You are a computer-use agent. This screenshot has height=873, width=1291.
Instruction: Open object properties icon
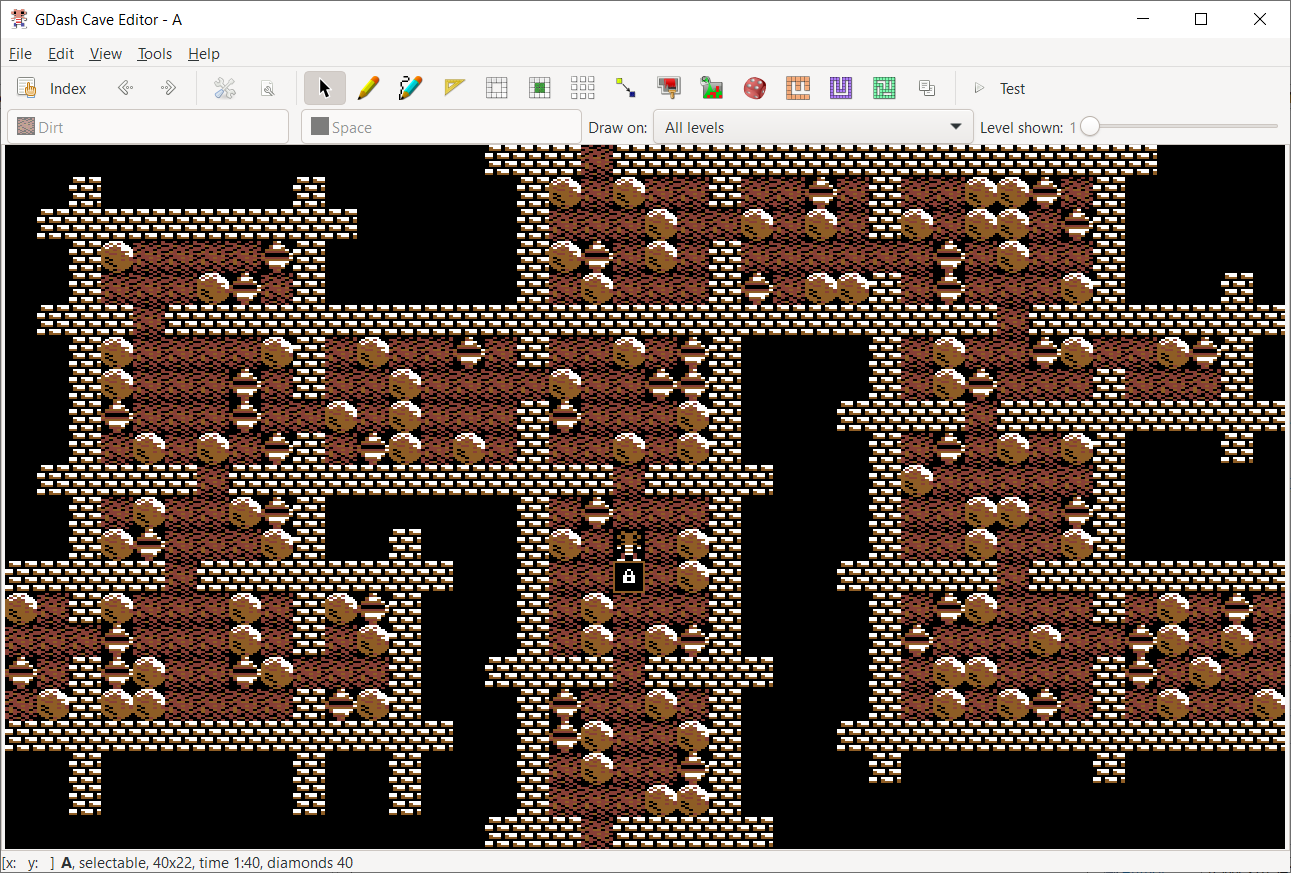click(x=267, y=88)
